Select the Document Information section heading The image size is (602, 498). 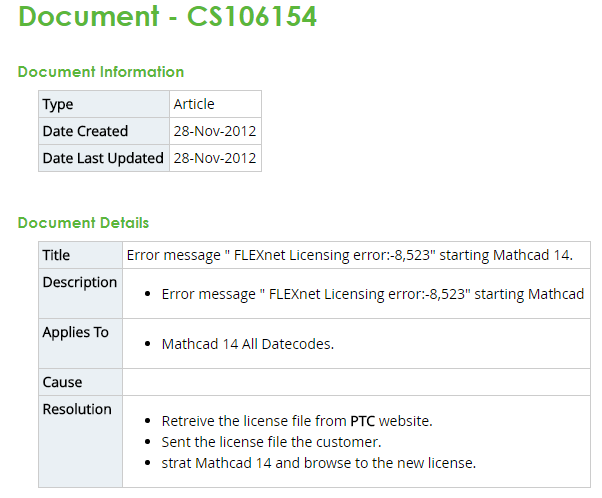pyautogui.click(x=101, y=72)
